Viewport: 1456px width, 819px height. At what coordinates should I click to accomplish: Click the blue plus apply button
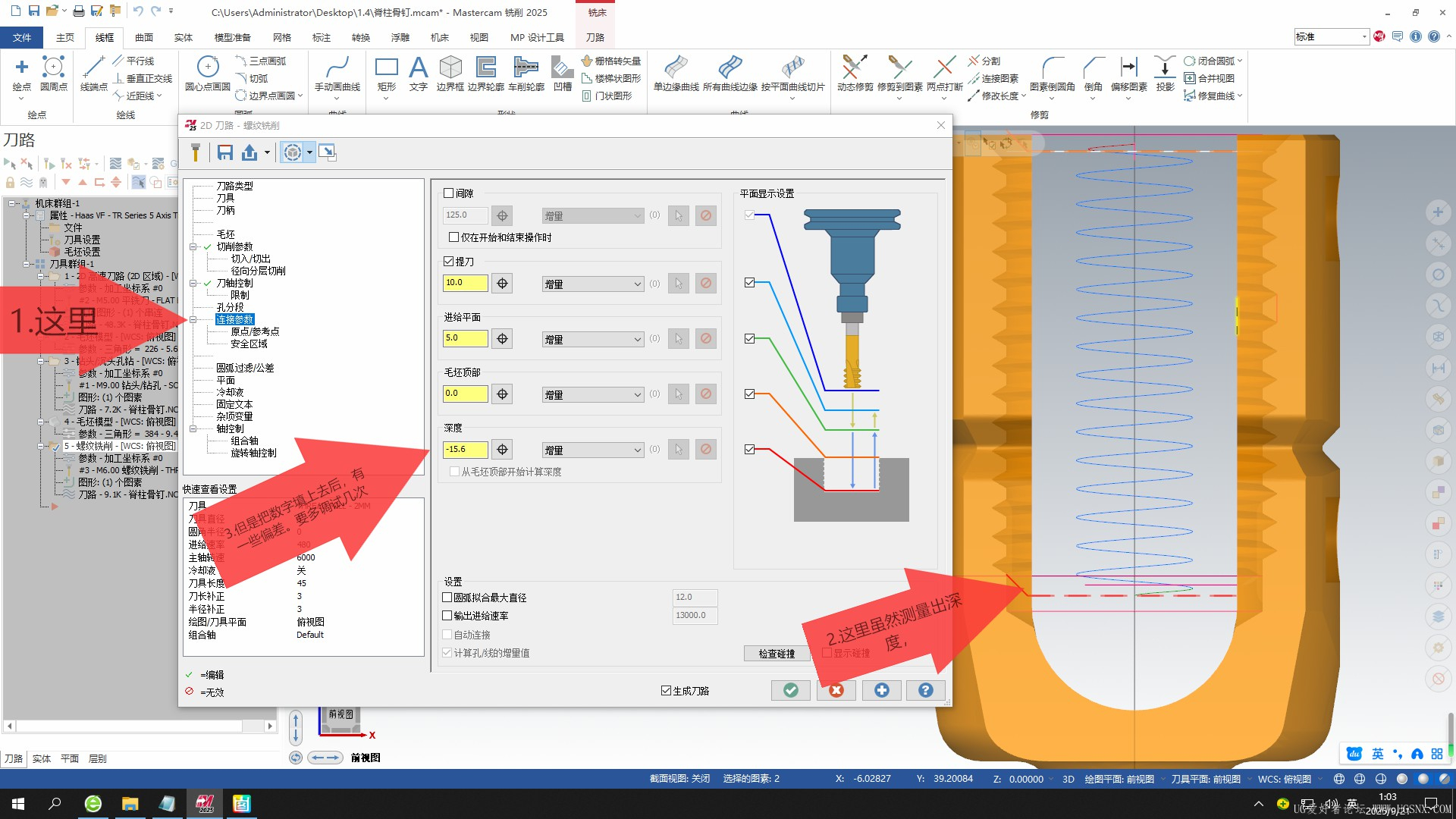881,690
